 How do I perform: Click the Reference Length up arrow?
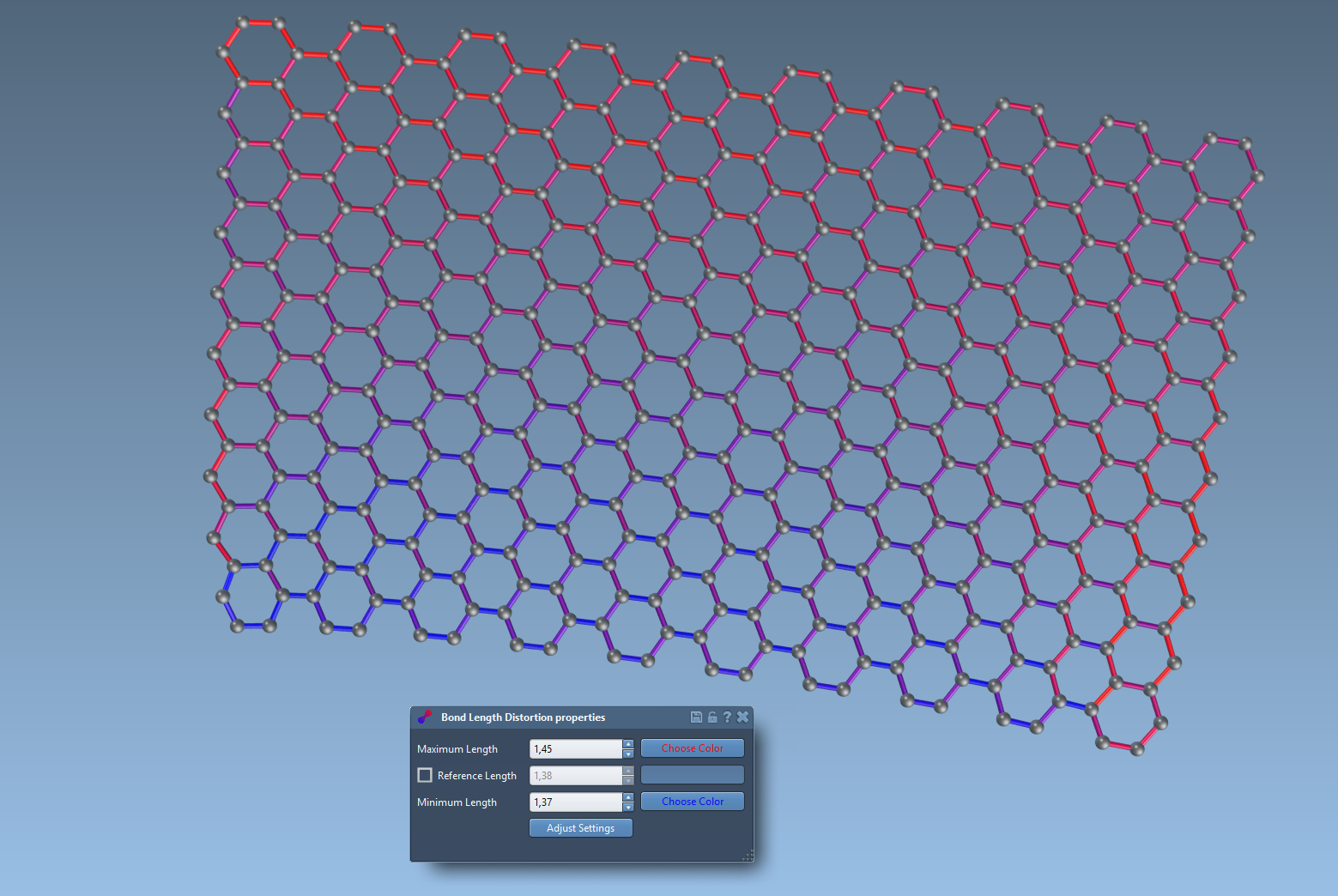tap(628, 771)
